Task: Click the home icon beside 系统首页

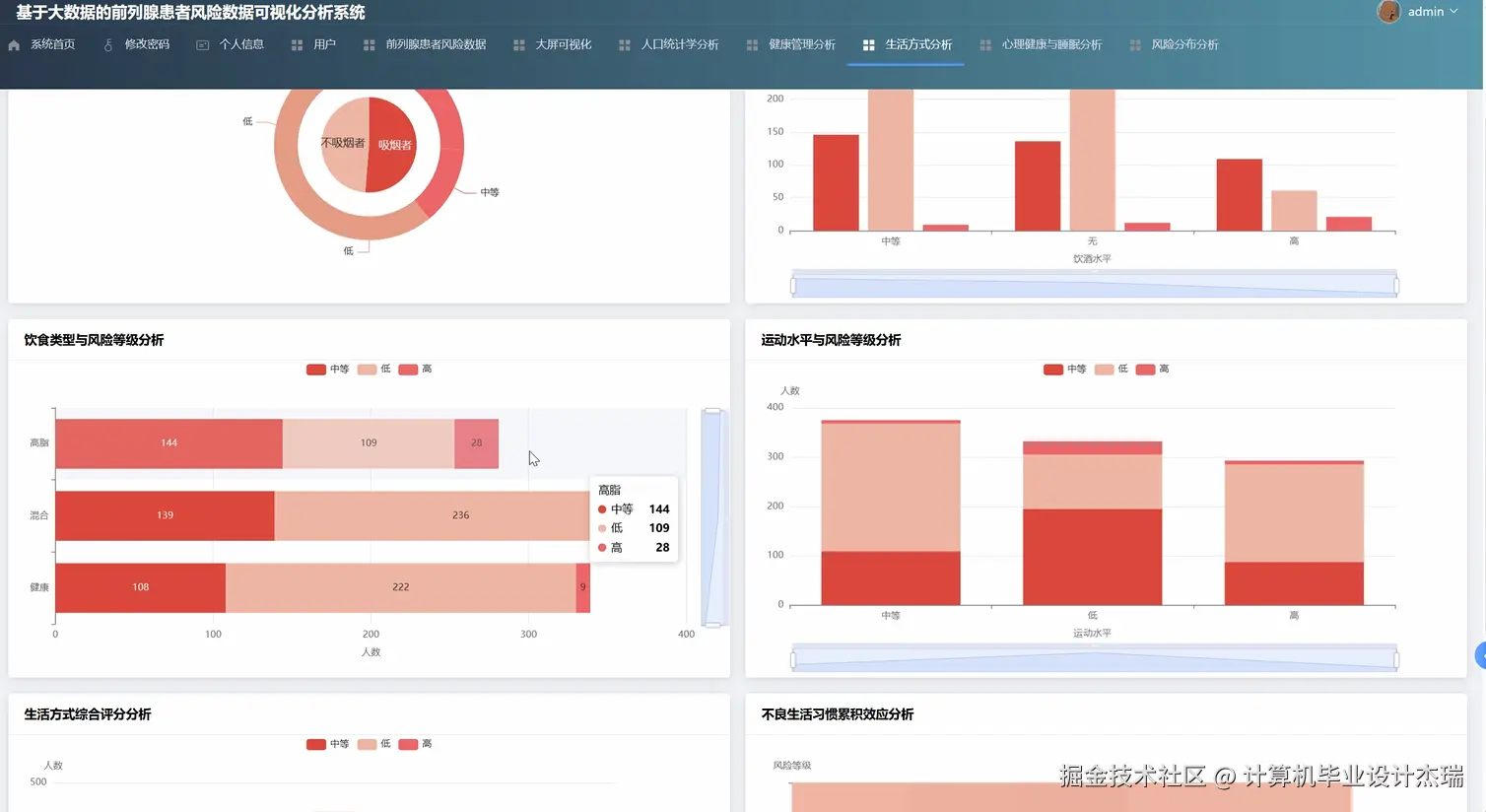Action: (14, 45)
